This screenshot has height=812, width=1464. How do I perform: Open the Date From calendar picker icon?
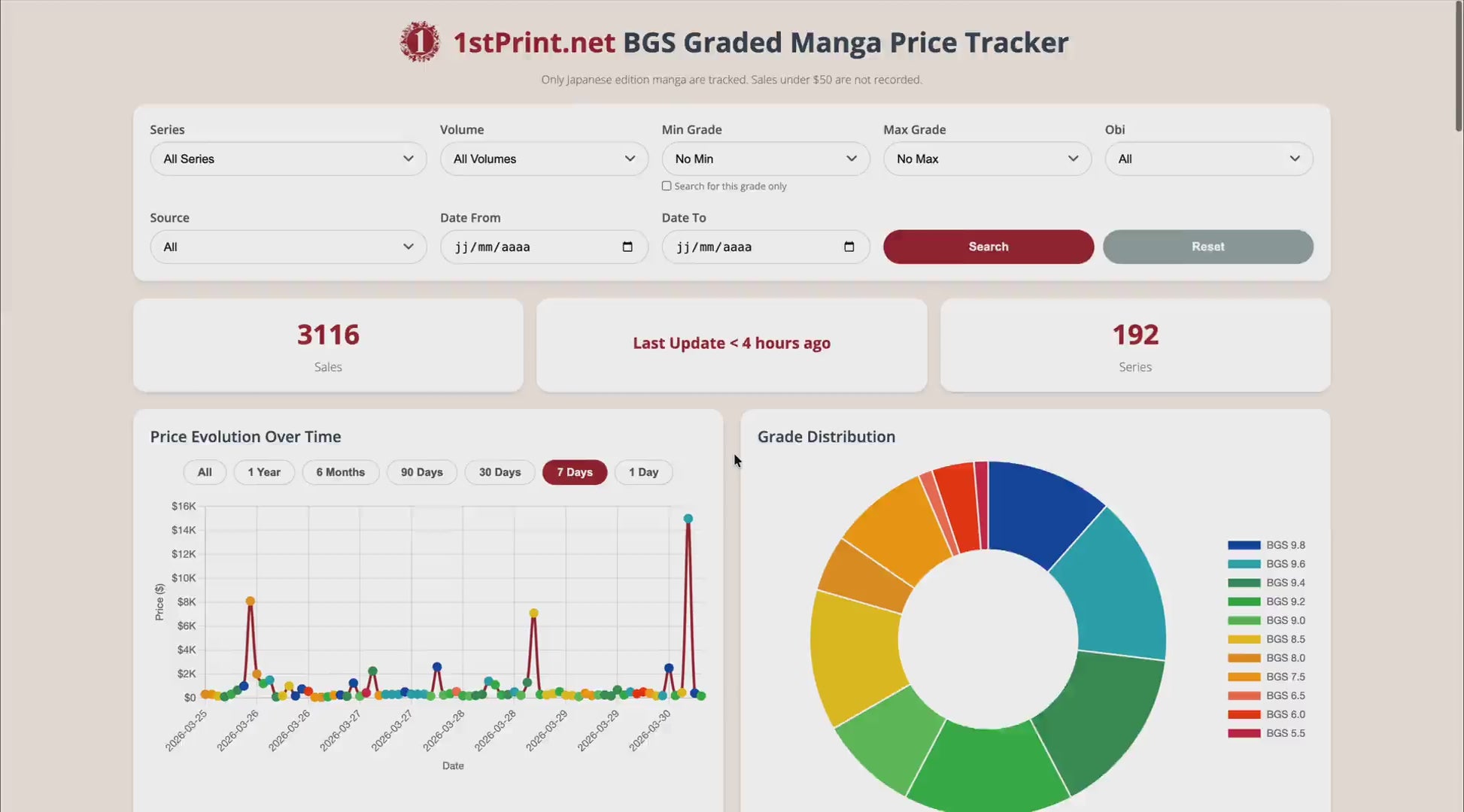(x=627, y=247)
